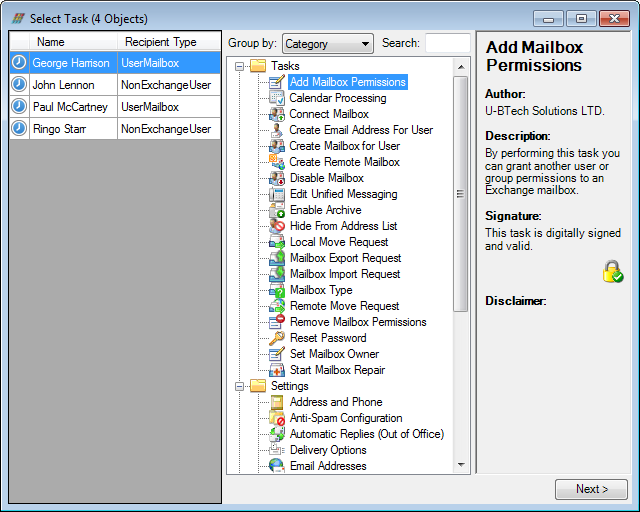Screen dimensions: 640x512
Task: Select the Anti-Spam Configuration setting
Action: coord(346,418)
